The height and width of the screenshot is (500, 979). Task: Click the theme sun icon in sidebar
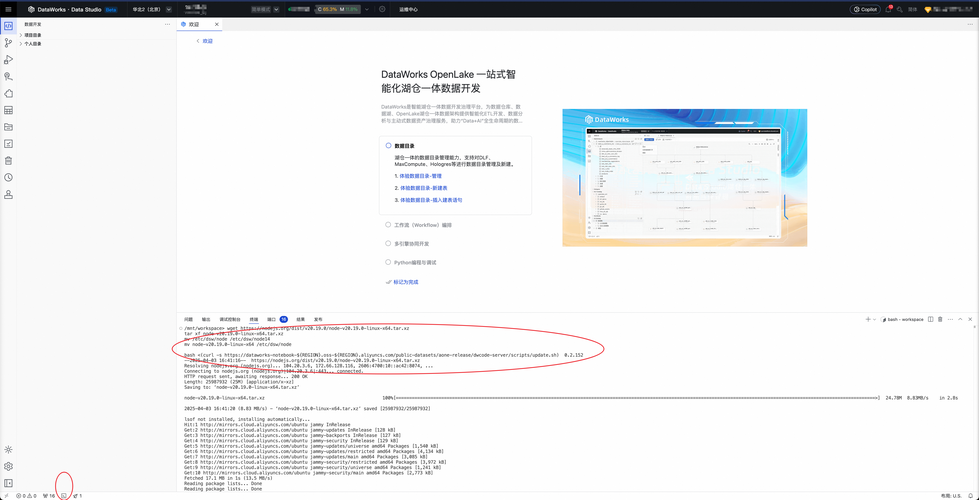[9, 449]
